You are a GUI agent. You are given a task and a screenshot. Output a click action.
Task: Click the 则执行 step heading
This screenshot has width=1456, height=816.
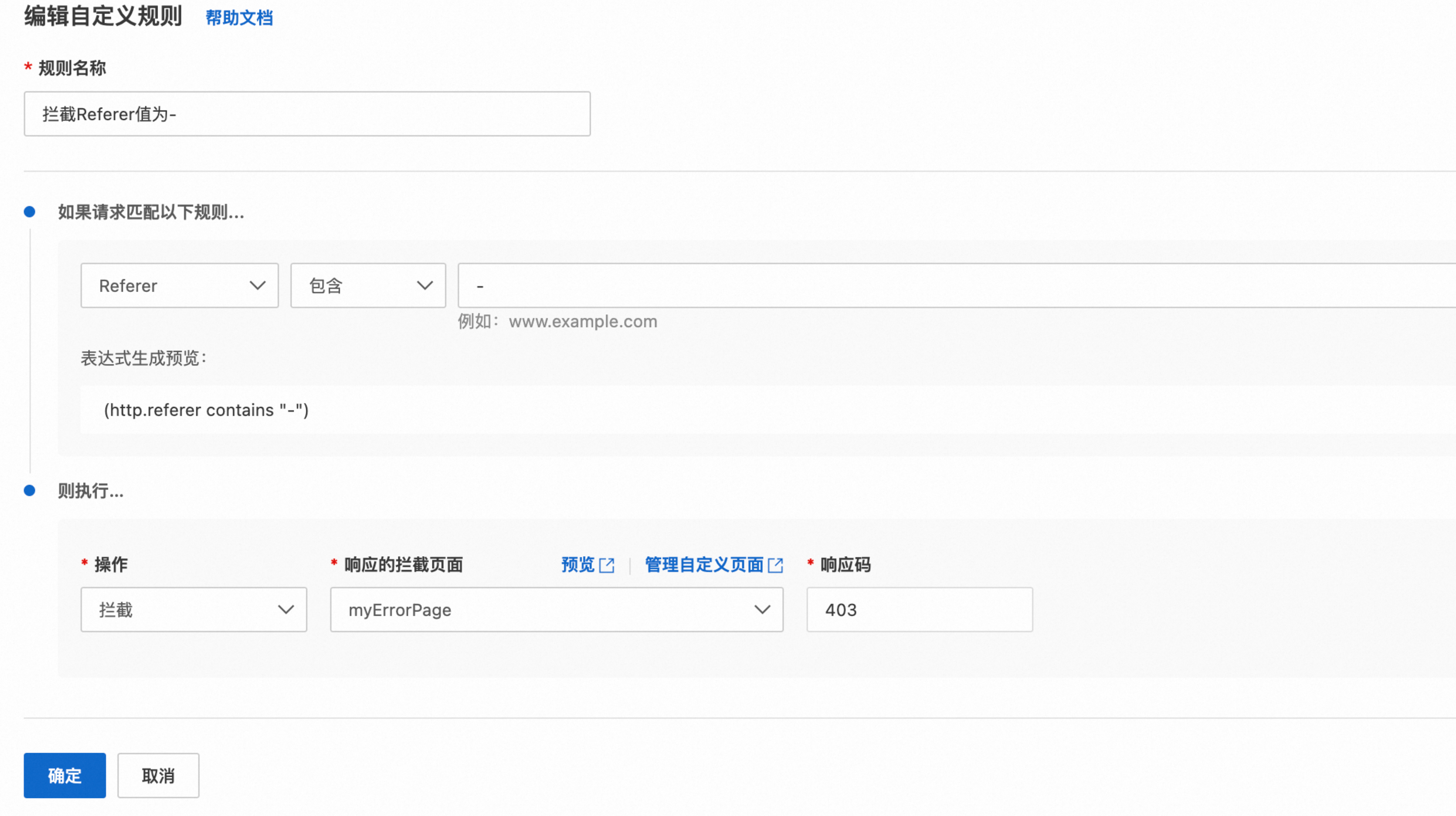(x=90, y=491)
